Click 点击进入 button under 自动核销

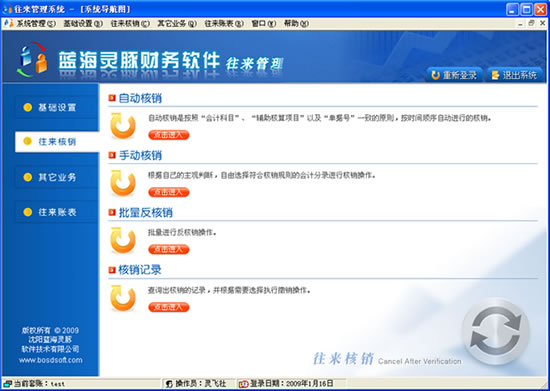(x=169, y=135)
